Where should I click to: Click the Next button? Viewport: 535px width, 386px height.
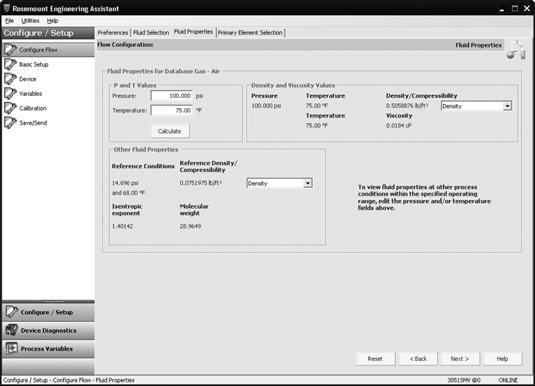click(460, 359)
